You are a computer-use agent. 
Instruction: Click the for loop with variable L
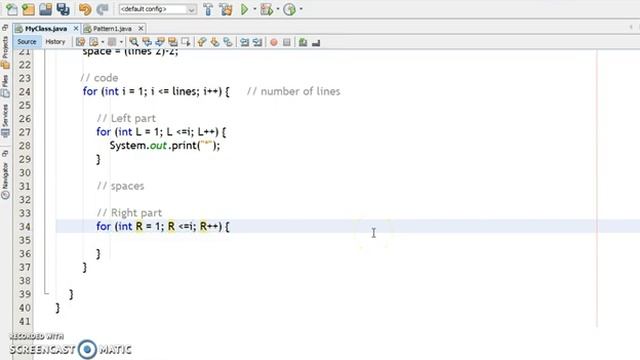pyautogui.click(x=161, y=132)
